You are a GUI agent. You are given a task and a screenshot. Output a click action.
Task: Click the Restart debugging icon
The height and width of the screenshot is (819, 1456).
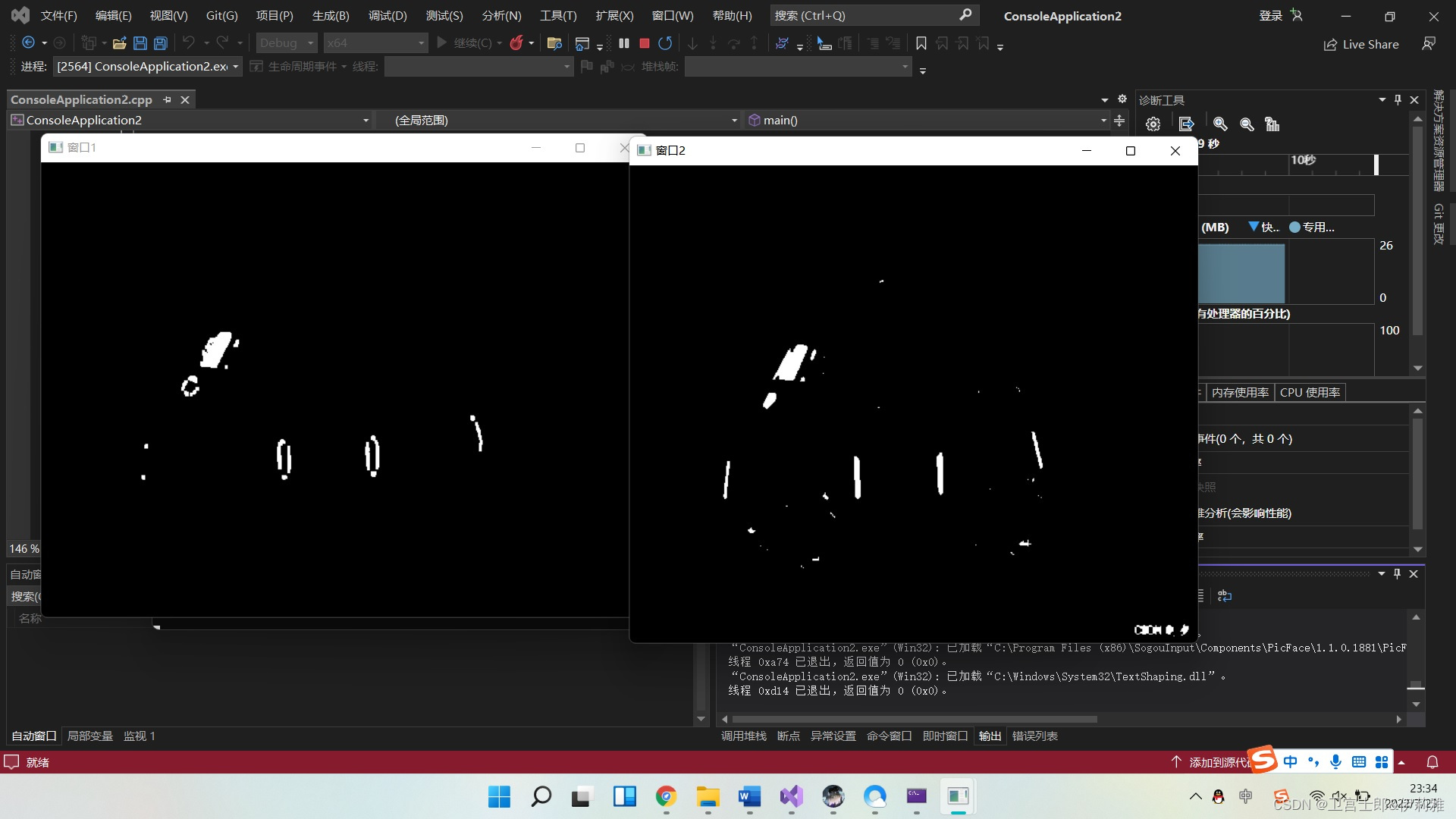point(665,43)
